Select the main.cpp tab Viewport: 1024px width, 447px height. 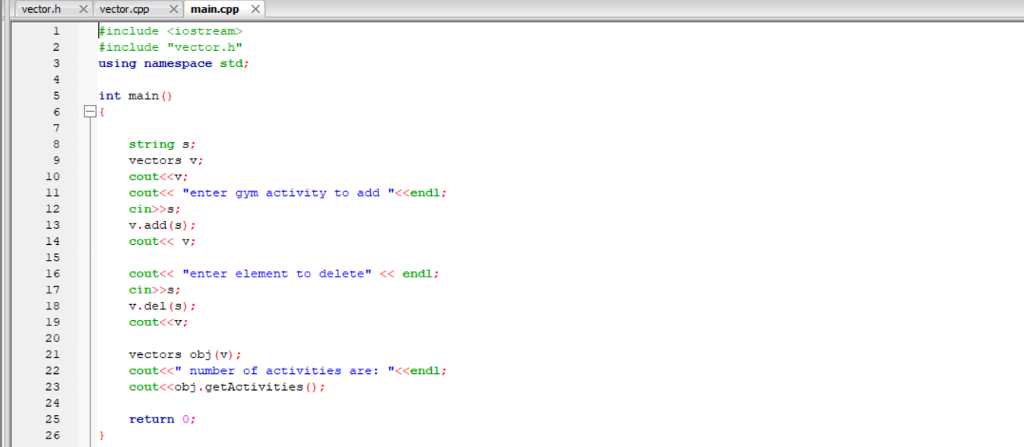(x=214, y=9)
